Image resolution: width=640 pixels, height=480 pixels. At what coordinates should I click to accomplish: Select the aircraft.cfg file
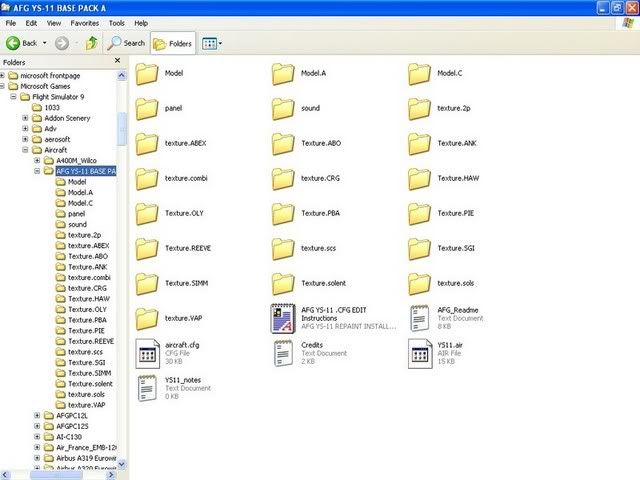(x=167, y=354)
